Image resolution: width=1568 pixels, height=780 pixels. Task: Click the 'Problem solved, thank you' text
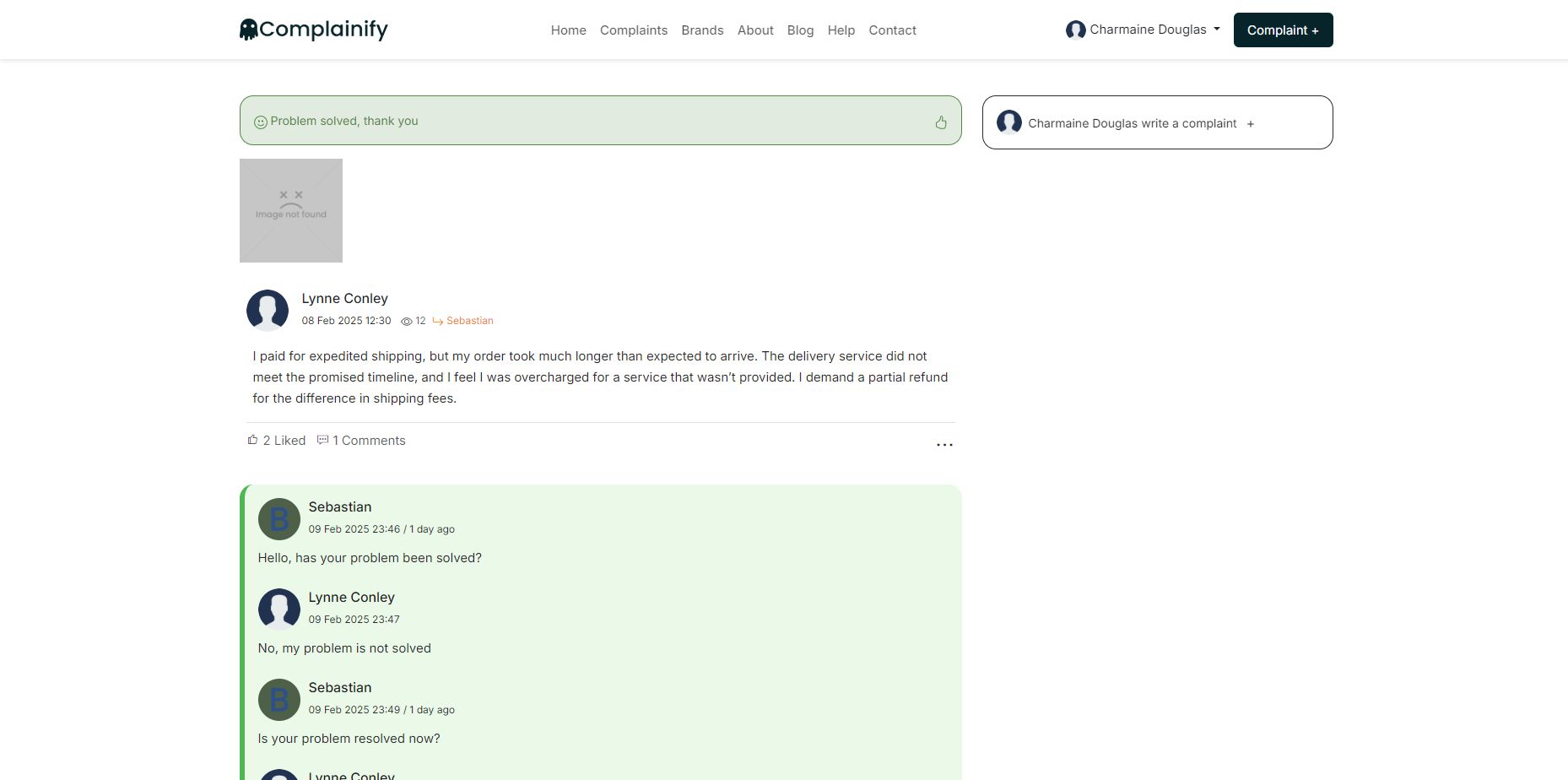point(344,121)
